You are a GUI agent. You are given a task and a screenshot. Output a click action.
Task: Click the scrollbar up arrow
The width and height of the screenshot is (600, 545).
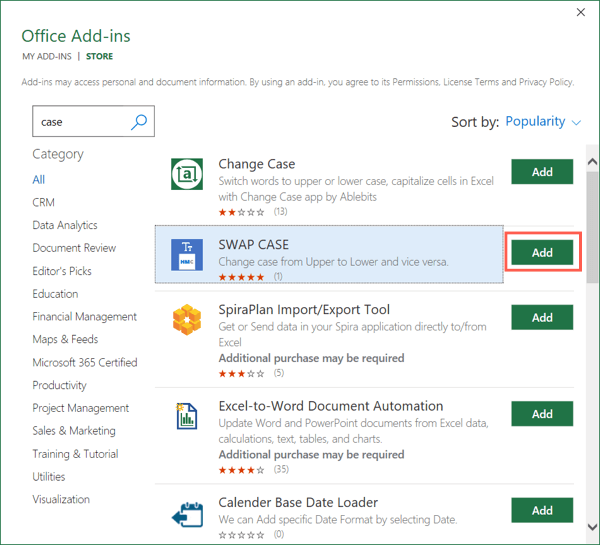pyautogui.click(x=592, y=163)
